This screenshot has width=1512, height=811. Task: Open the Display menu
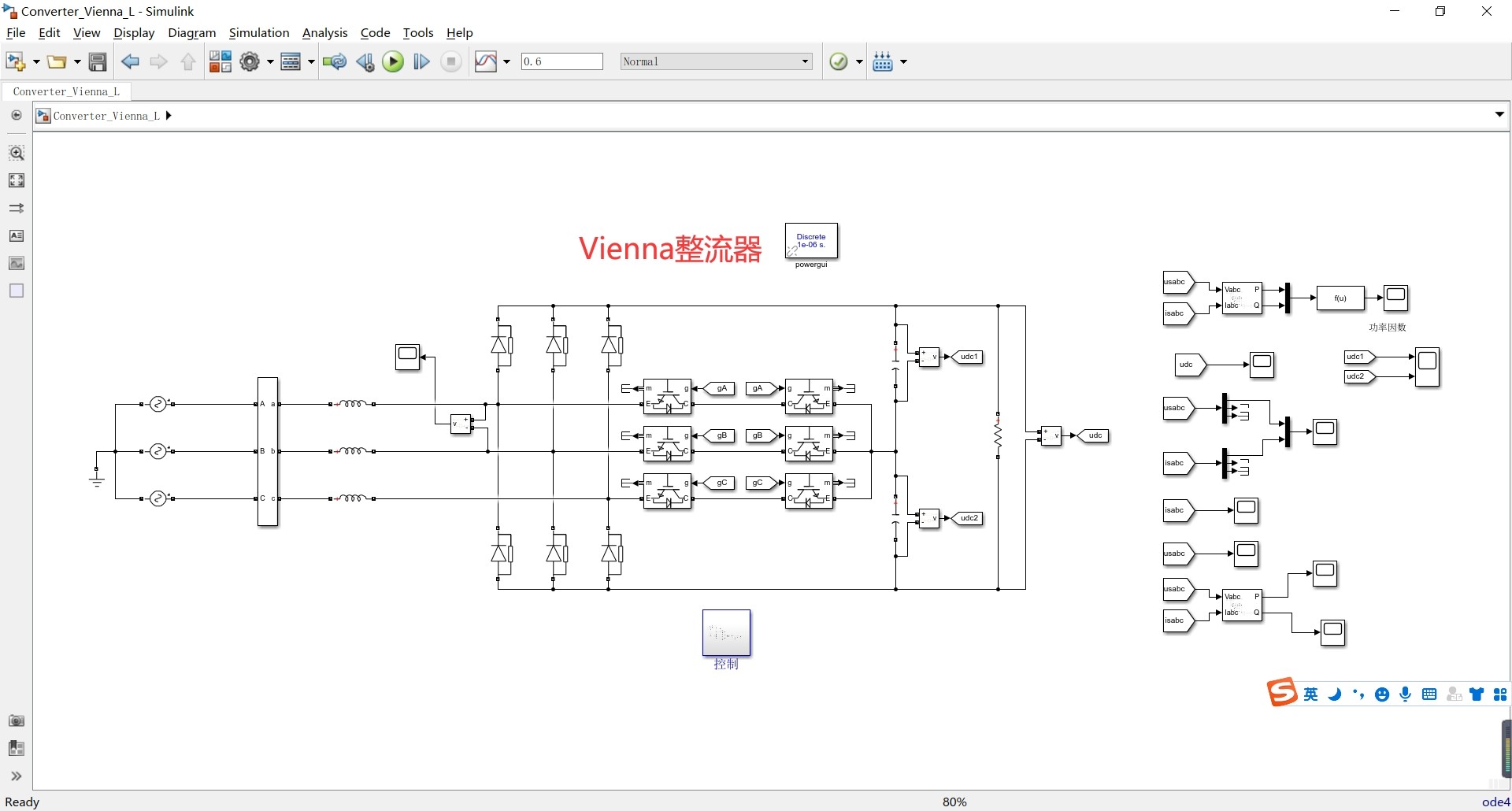134,32
